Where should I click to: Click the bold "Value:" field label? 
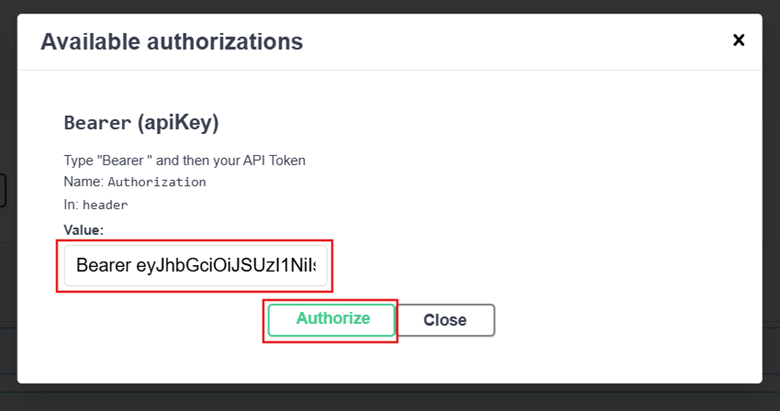(x=84, y=230)
